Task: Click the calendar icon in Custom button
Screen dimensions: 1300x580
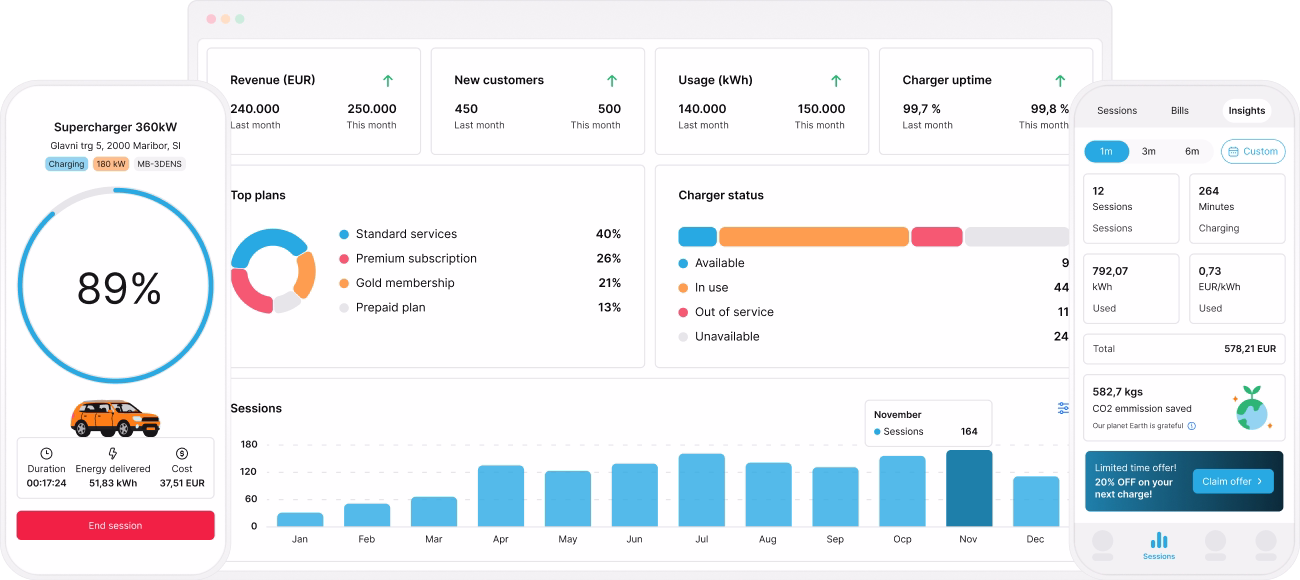Action: tap(1233, 152)
